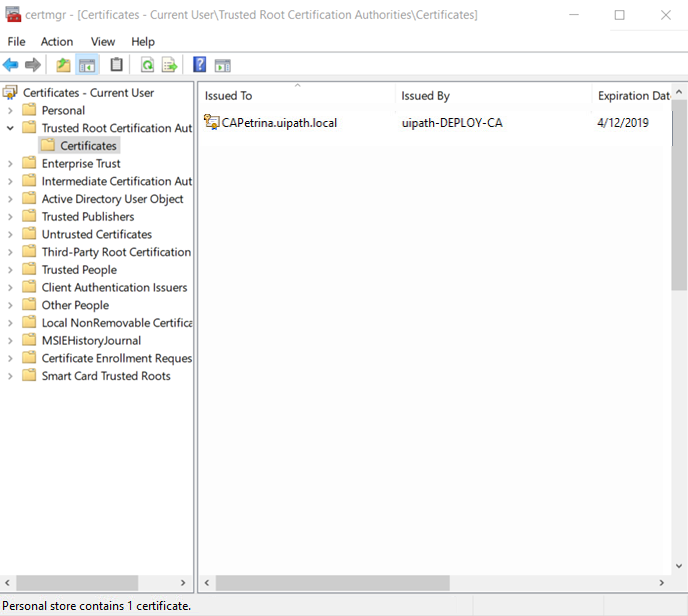Expand Intermediate Certification Authorities node
This screenshot has width=688, height=616.
[10, 181]
